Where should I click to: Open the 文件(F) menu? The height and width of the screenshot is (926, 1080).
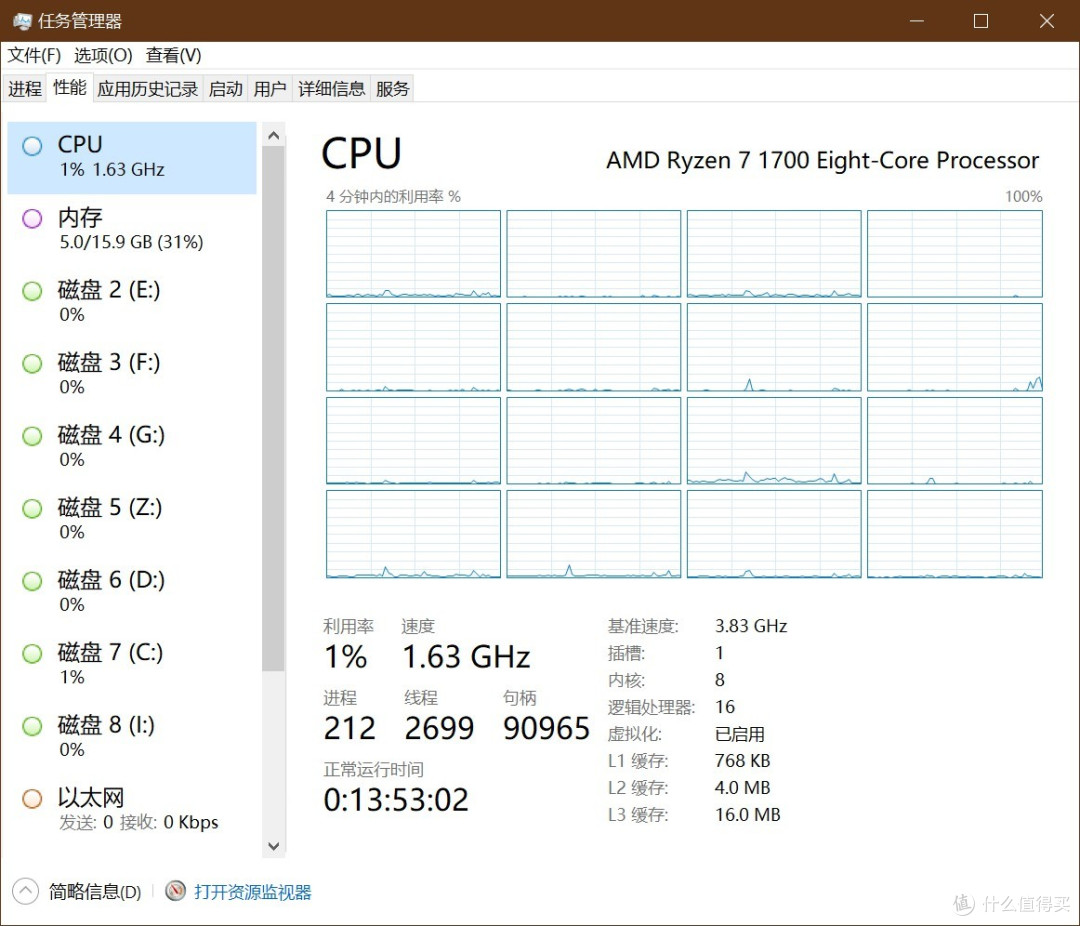click(x=34, y=55)
